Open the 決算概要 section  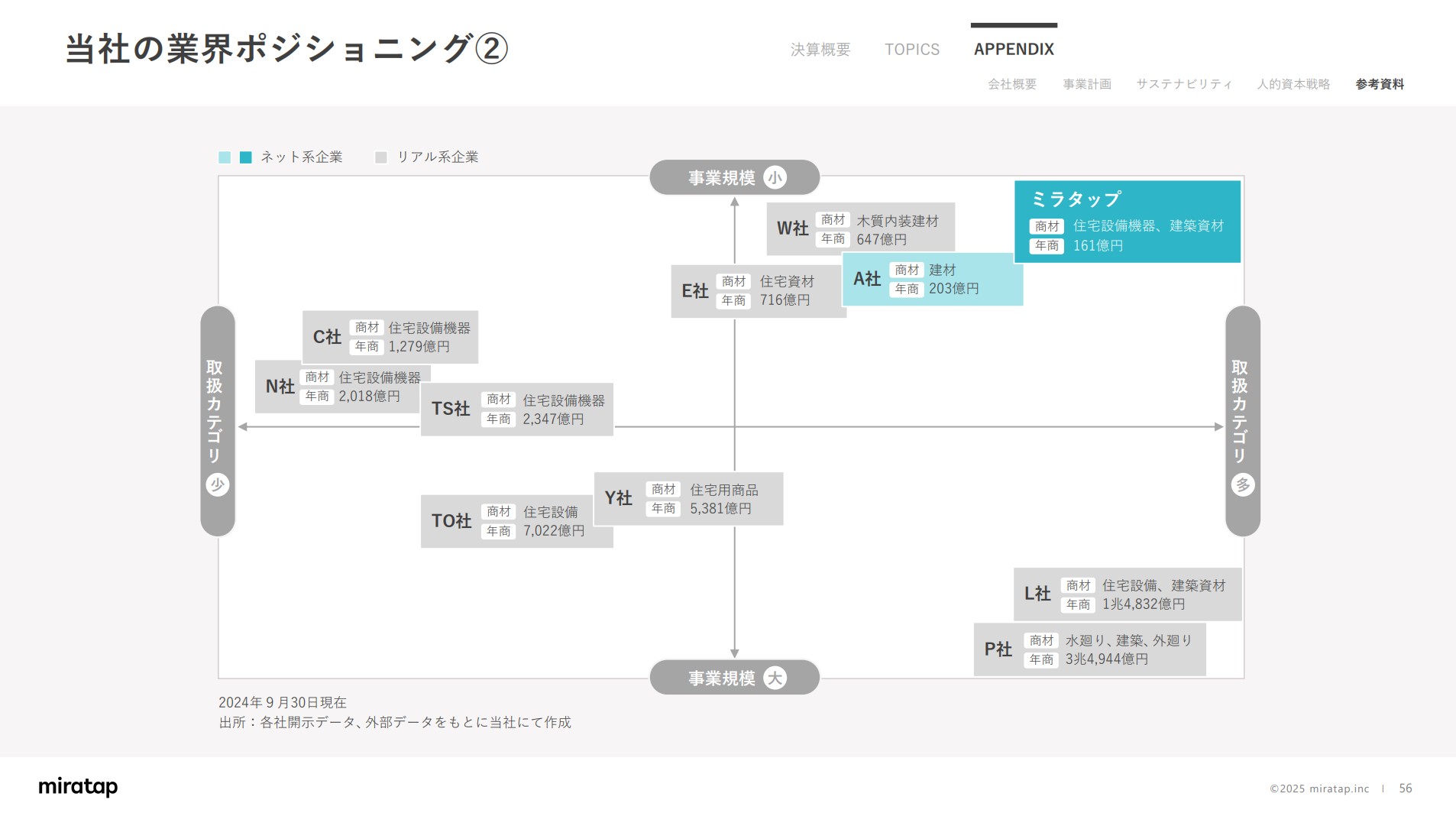(820, 49)
